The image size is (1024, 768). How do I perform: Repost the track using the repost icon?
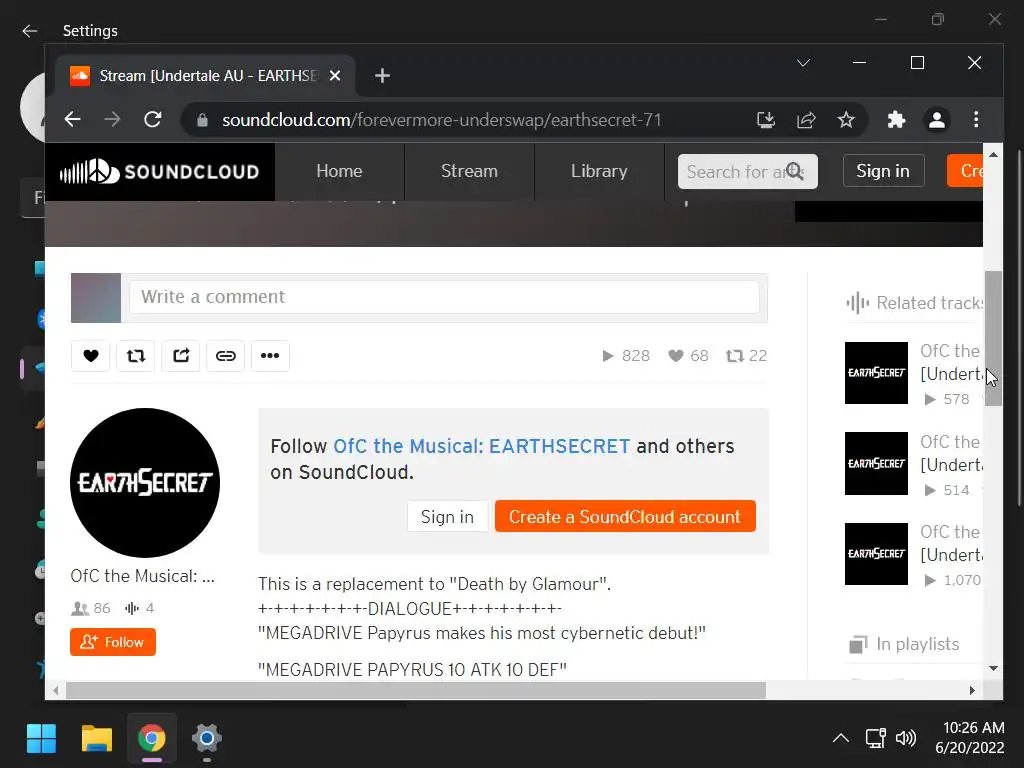(136, 356)
